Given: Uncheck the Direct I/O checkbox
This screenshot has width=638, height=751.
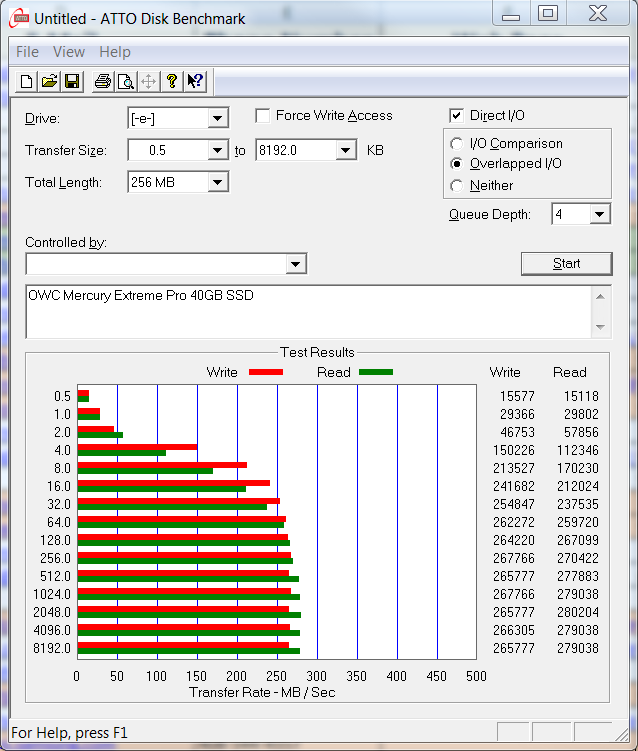Looking at the screenshot, I should tap(457, 116).
